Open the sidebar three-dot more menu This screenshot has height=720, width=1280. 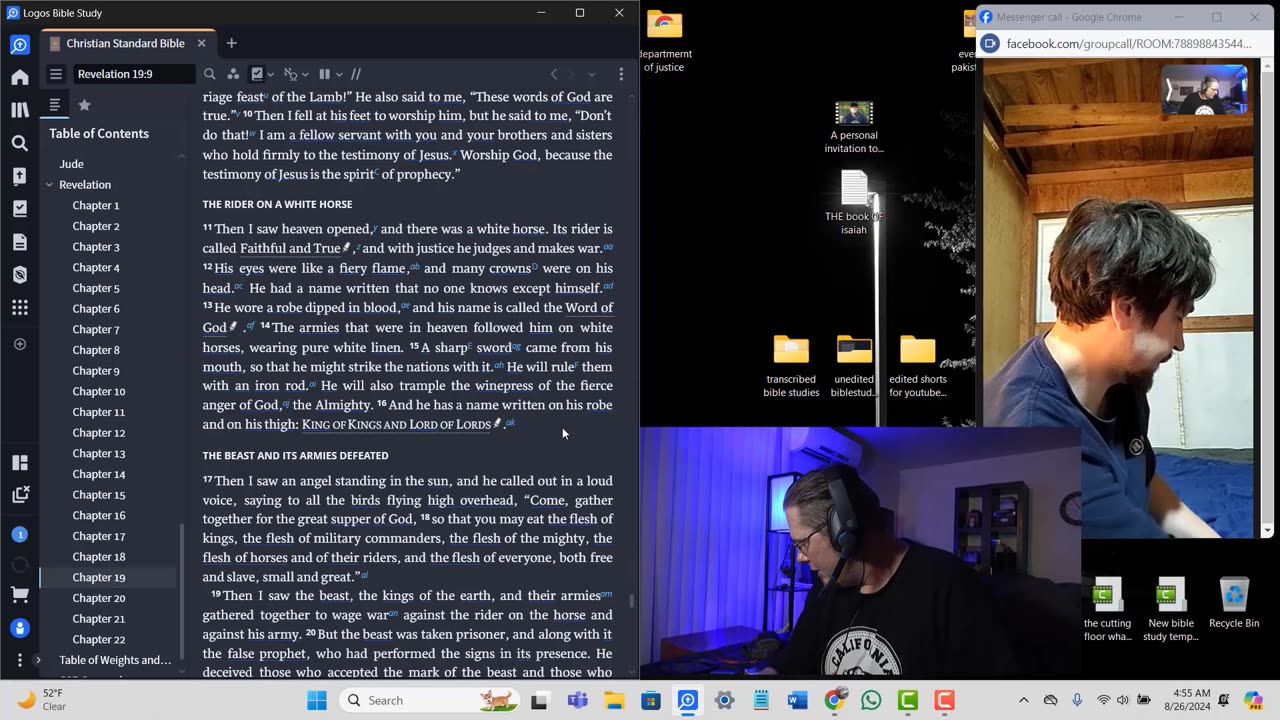(19, 660)
